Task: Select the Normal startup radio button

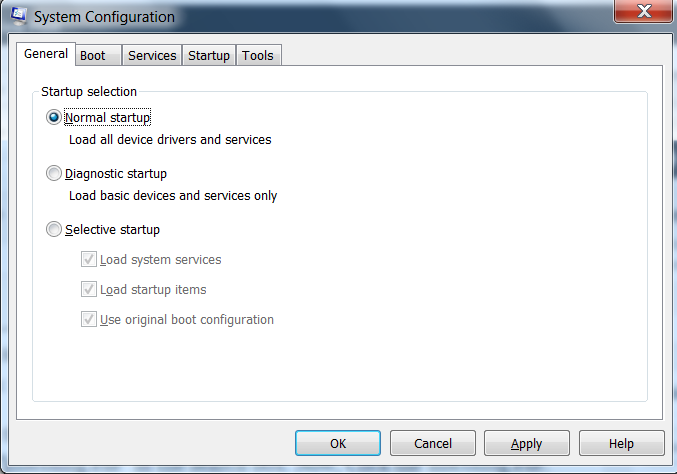Action: pyautogui.click(x=54, y=118)
